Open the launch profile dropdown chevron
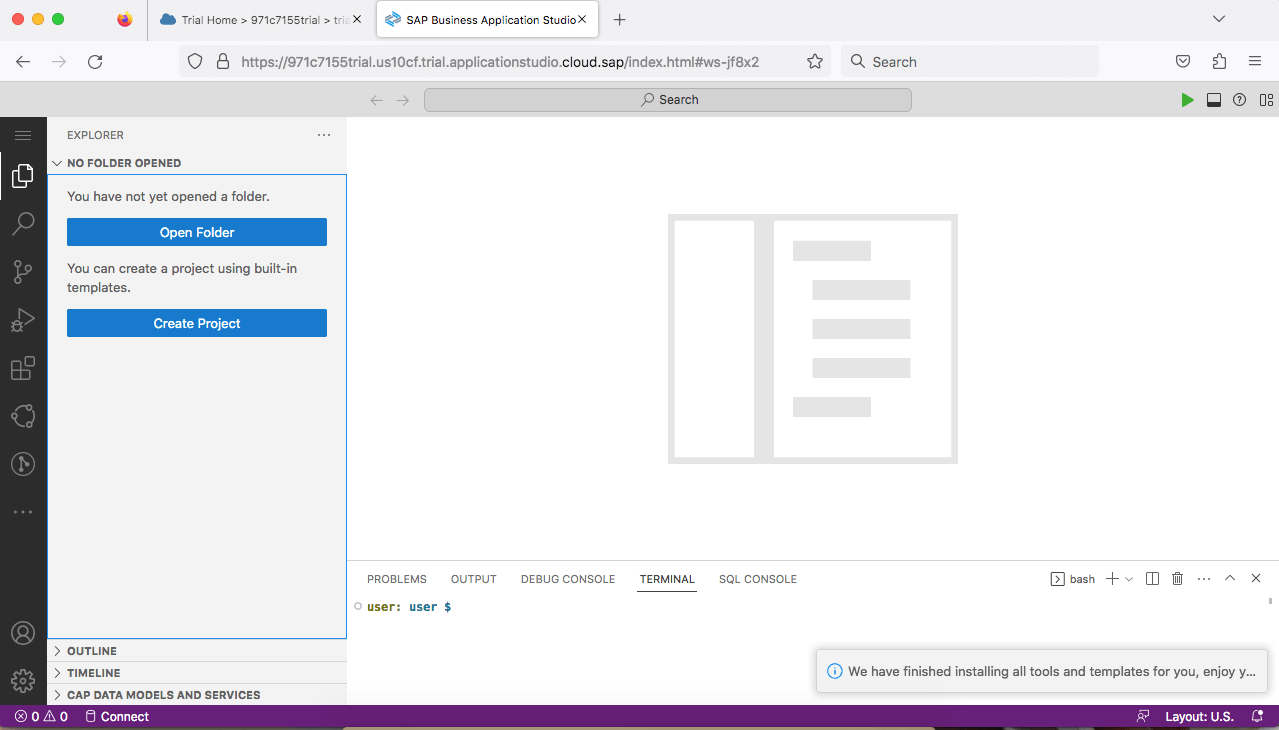Image resolution: width=1279 pixels, height=730 pixels. [x=1129, y=579]
